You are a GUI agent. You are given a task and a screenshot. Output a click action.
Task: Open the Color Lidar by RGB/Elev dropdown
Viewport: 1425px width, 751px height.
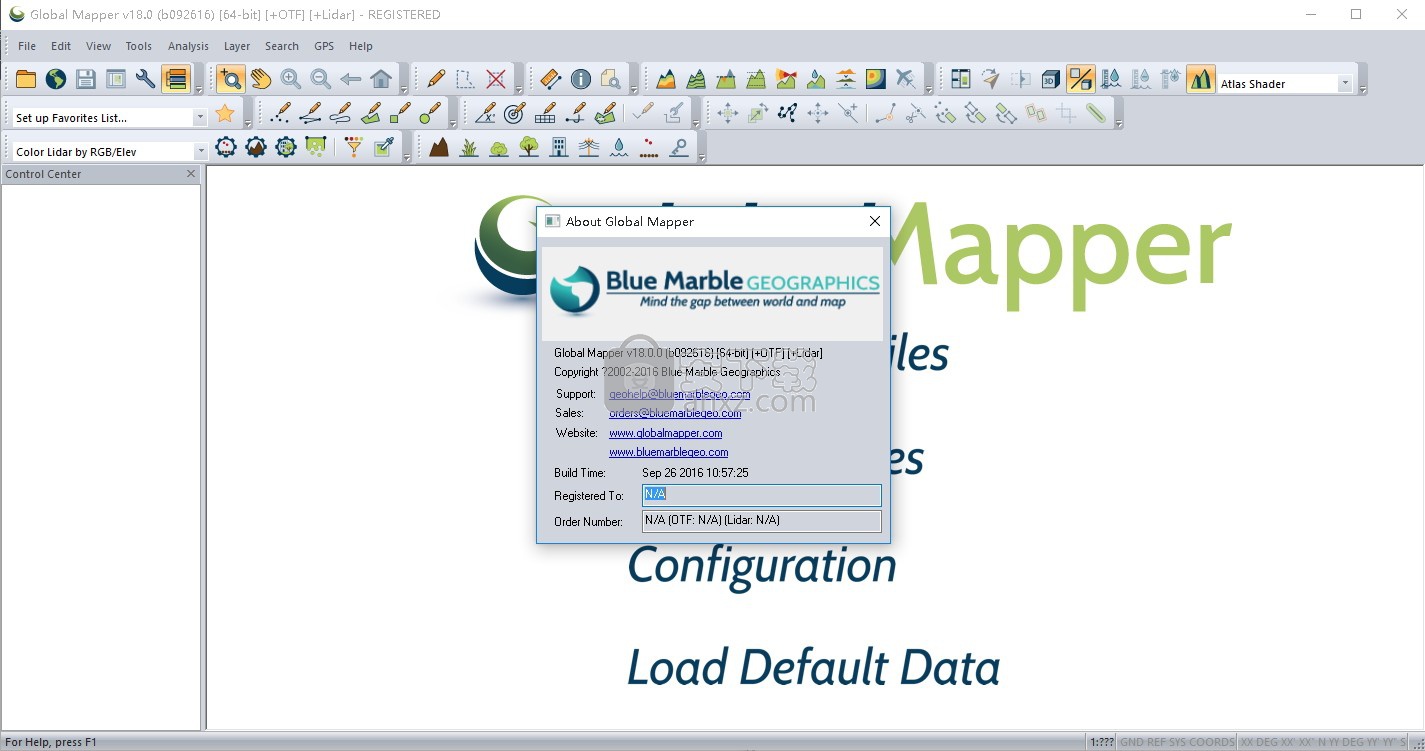(200, 152)
